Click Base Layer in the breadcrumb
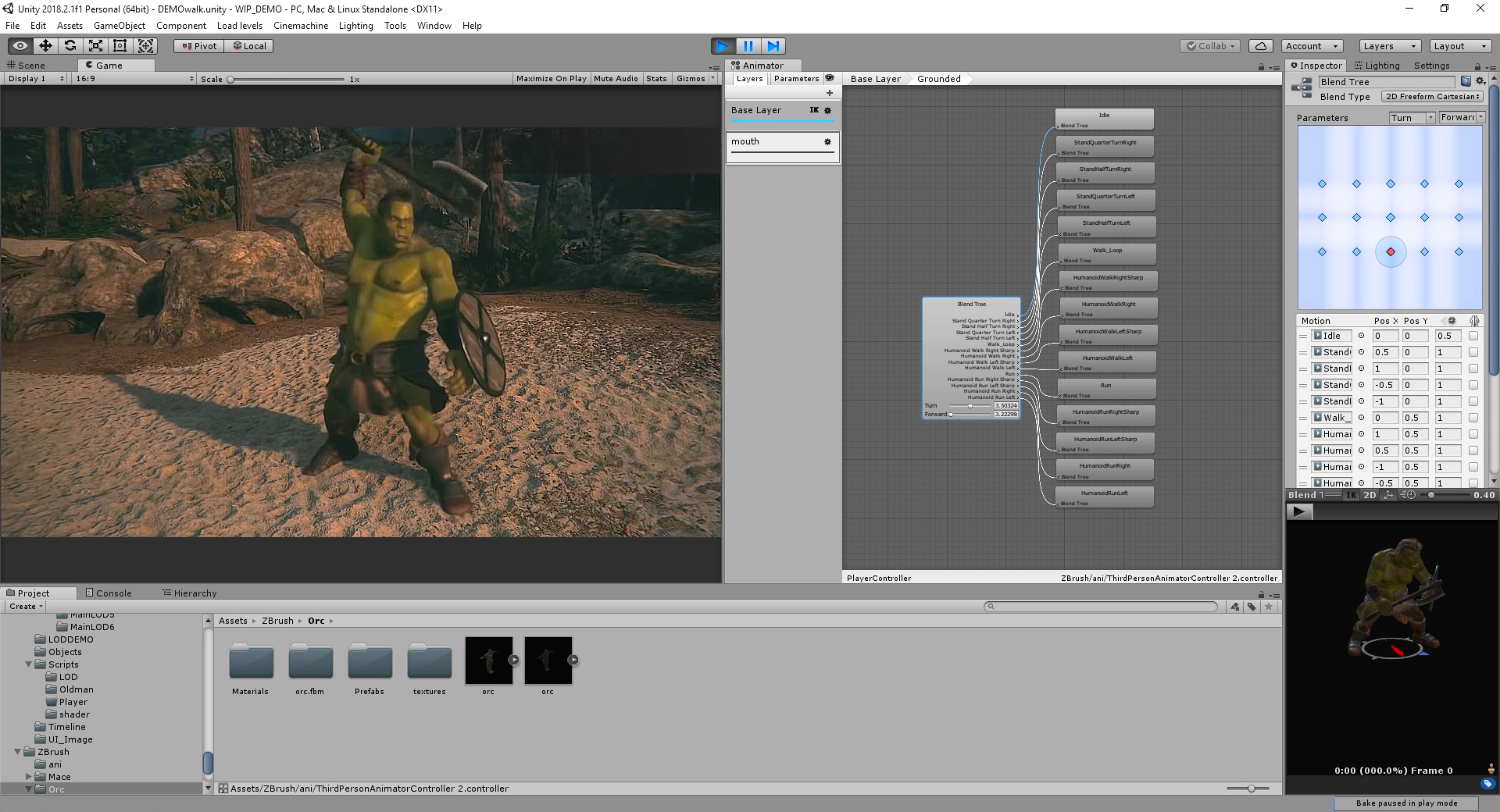This screenshot has width=1500, height=812. (x=875, y=79)
